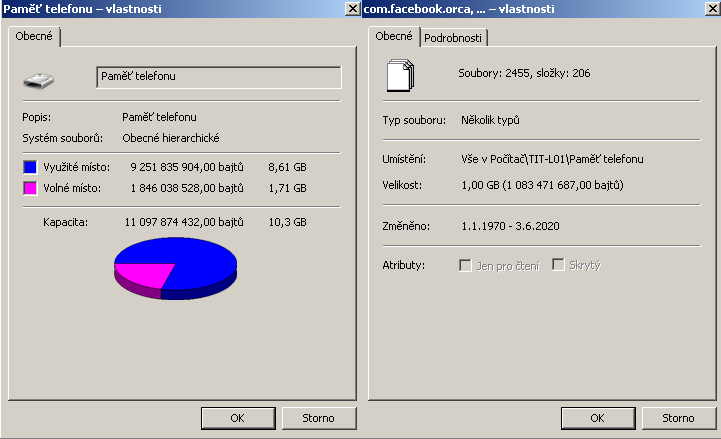Click the Paměť telefonu name field
This screenshot has height=439, width=721.
pyautogui.click(x=219, y=77)
